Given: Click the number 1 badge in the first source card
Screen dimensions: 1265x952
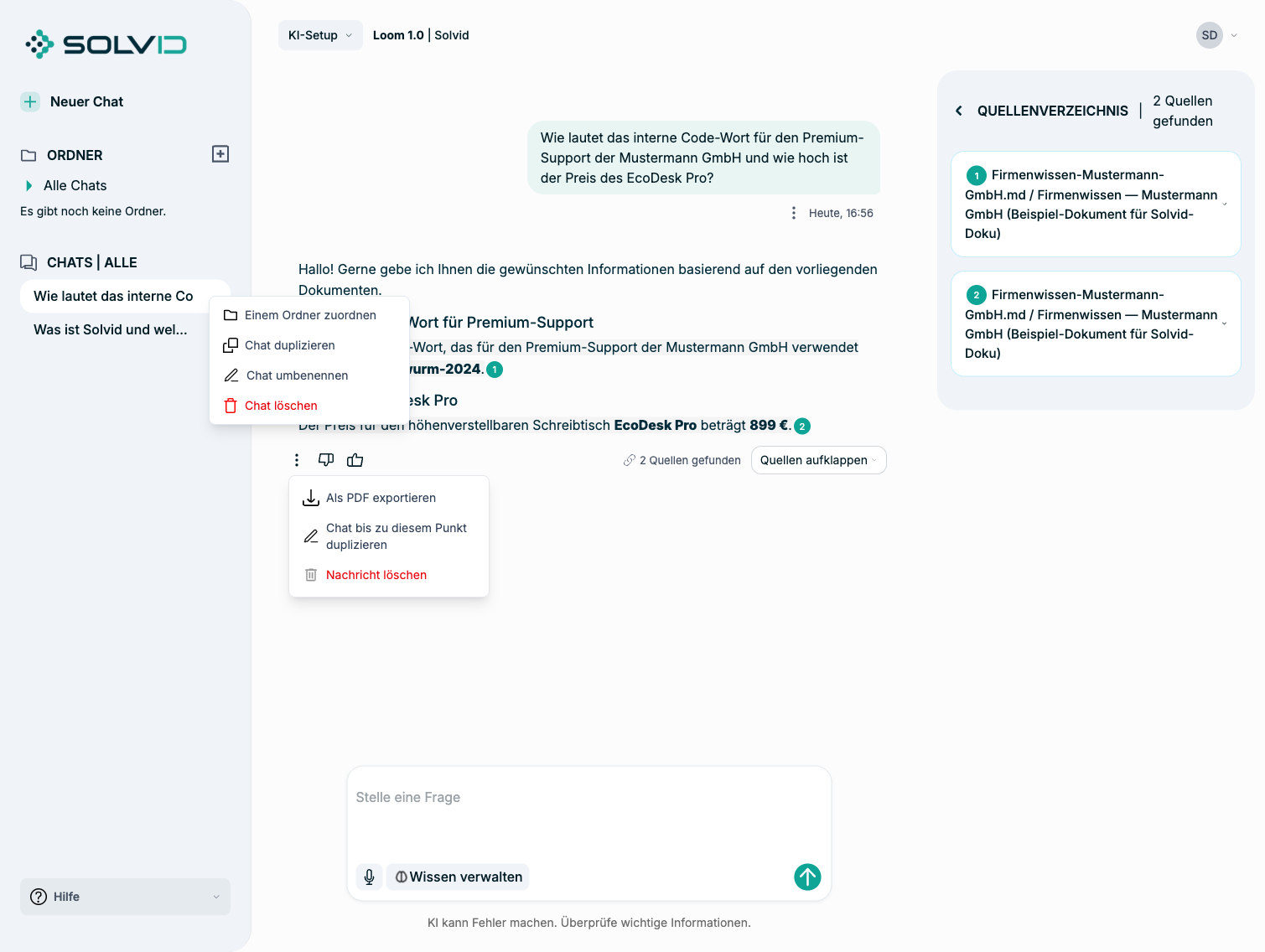Looking at the screenshot, I should pos(977,175).
